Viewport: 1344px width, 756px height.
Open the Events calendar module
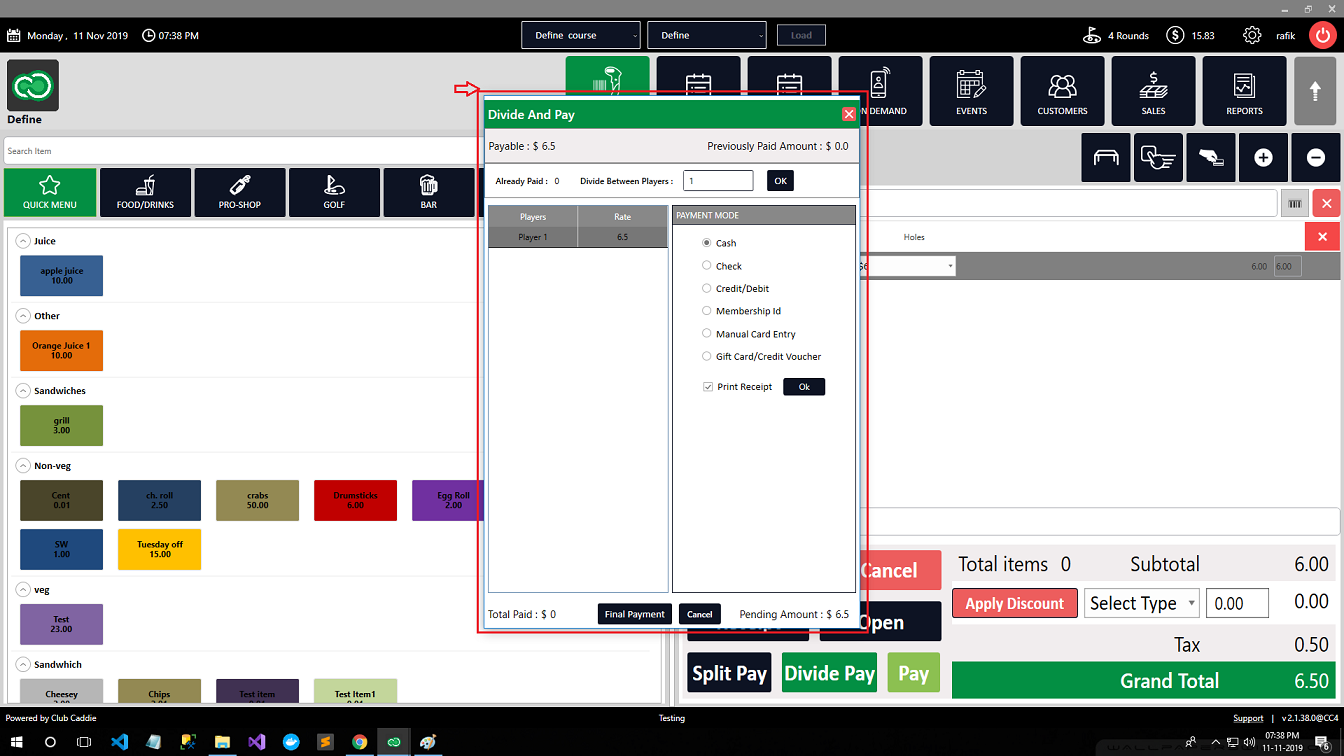pyautogui.click(x=971, y=91)
